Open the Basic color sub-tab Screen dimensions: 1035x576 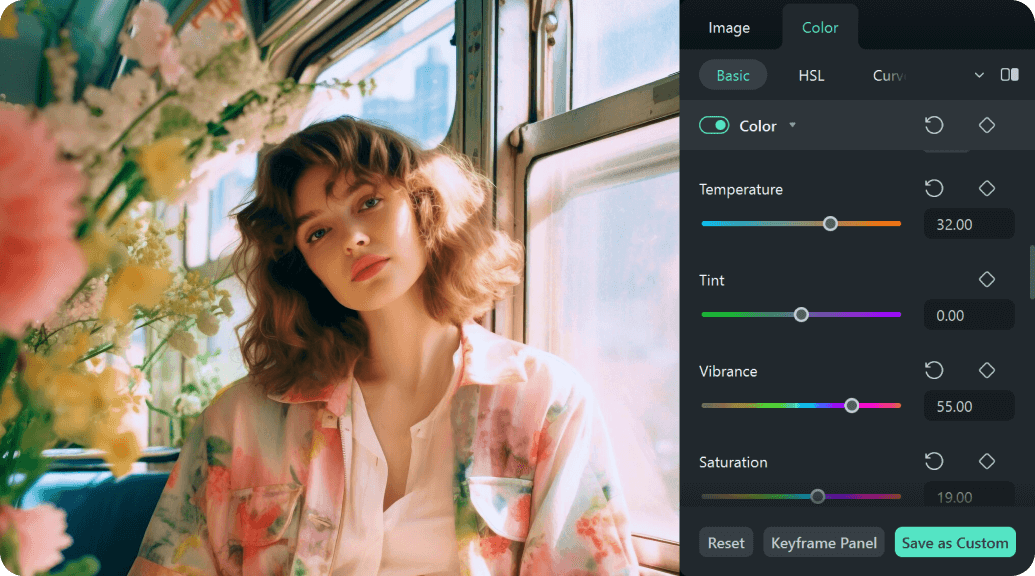pyautogui.click(x=733, y=75)
